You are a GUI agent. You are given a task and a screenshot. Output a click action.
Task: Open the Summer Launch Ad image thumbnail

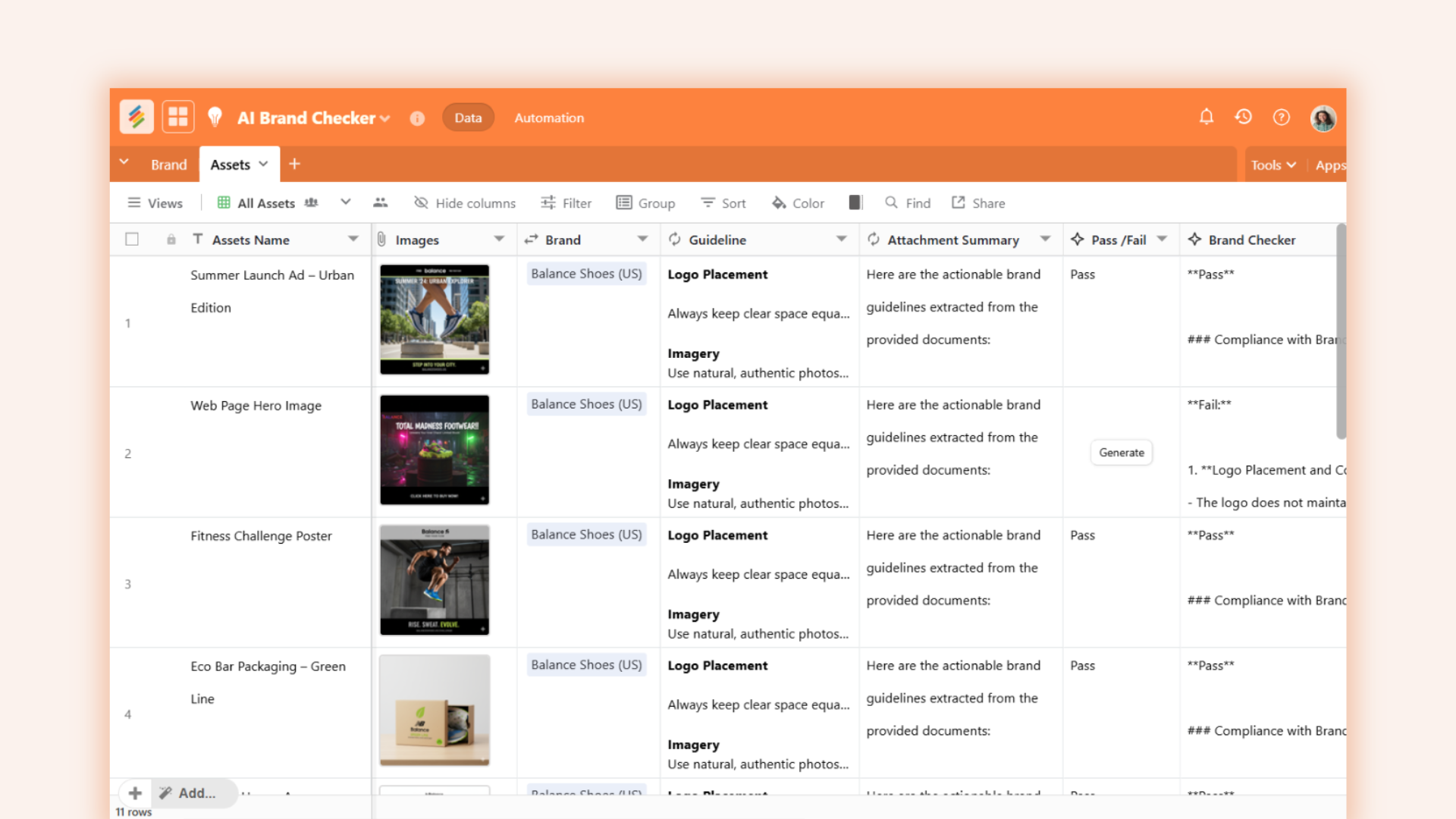point(434,319)
